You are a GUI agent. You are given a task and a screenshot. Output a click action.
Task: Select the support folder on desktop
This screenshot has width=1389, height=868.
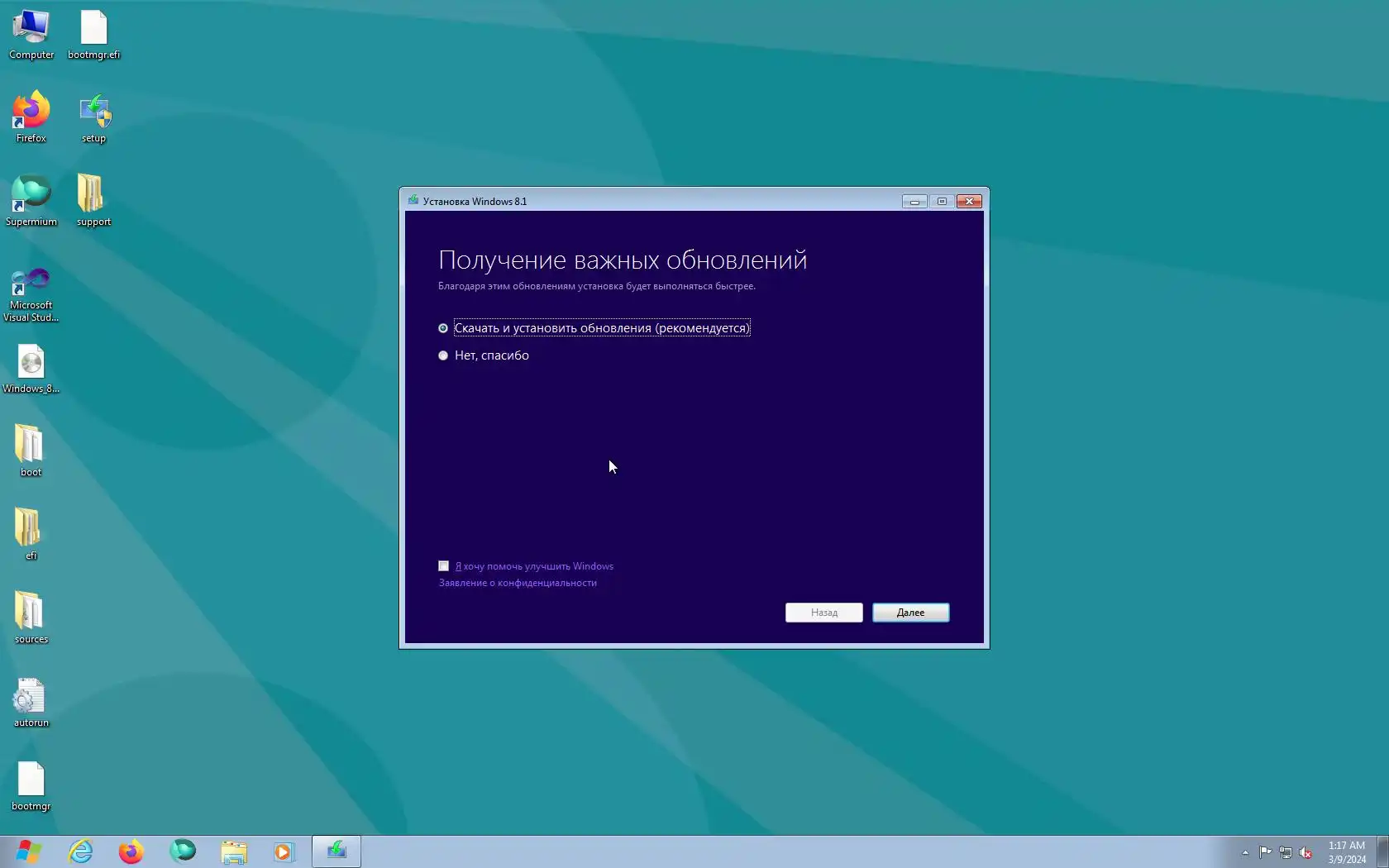point(93,201)
